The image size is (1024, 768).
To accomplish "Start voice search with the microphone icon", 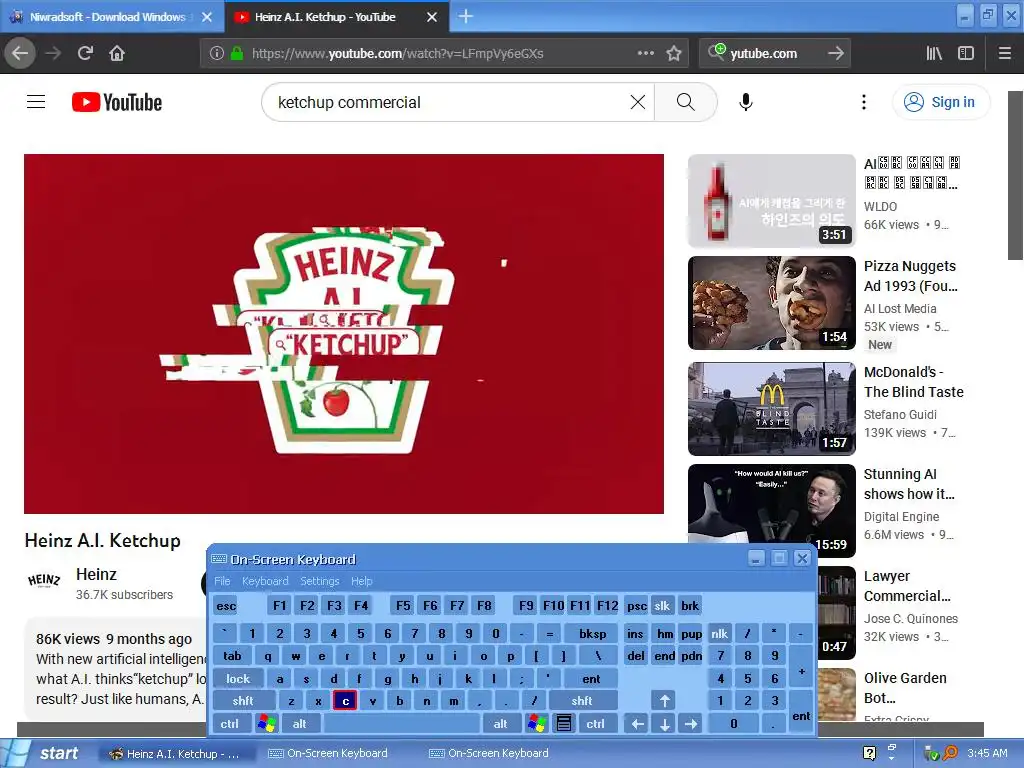I will 746,102.
